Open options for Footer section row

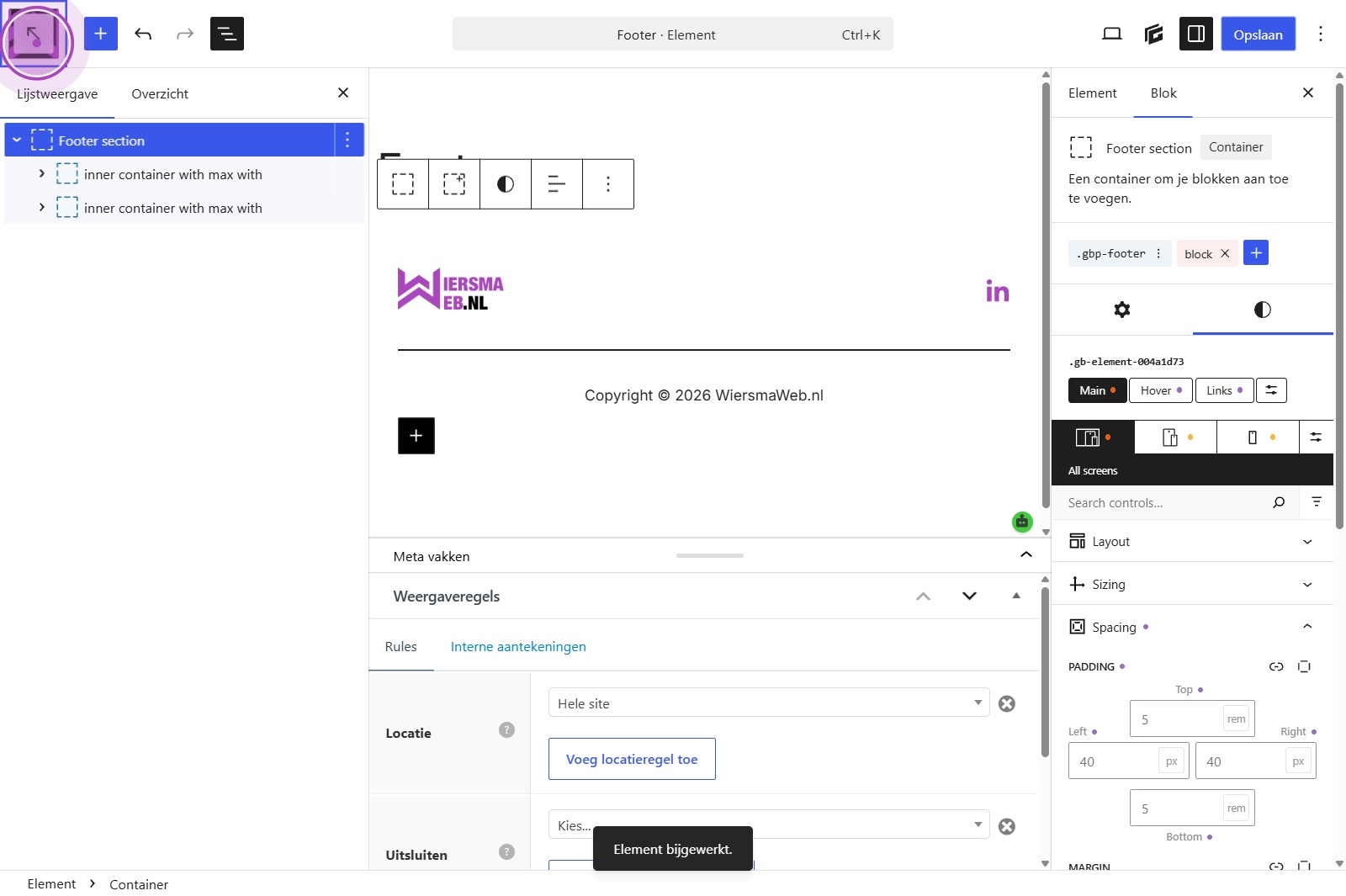coord(347,140)
